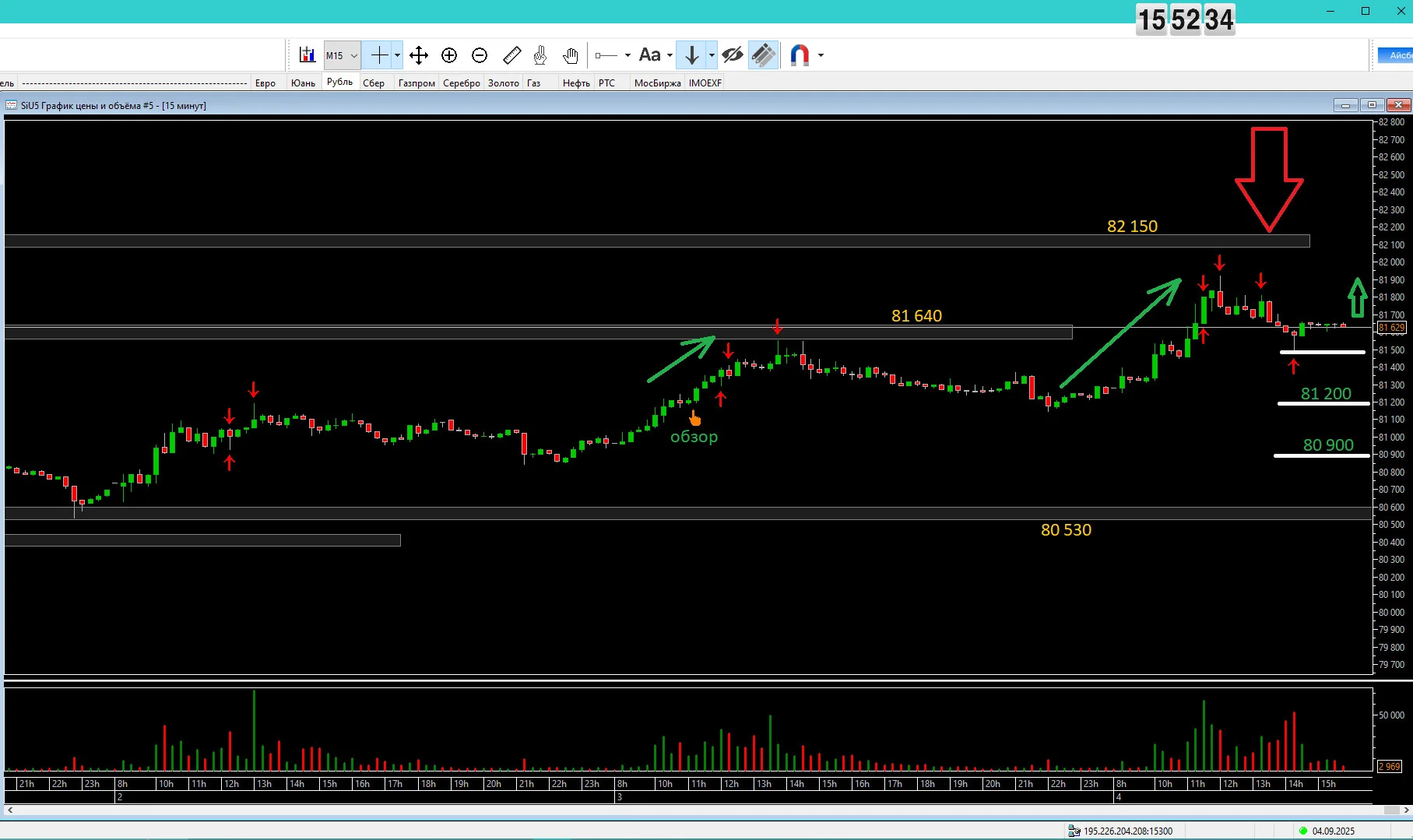The width and height of the screenshot is (1413, 840).
Task: Switch to the Газпром tab
Action: 417,83
